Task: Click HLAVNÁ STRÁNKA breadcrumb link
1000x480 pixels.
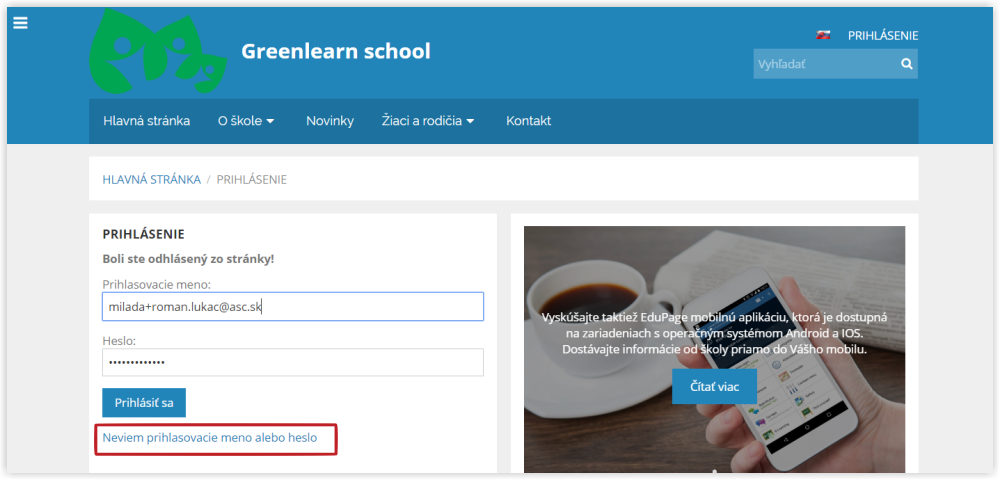Action: point(152,180)
